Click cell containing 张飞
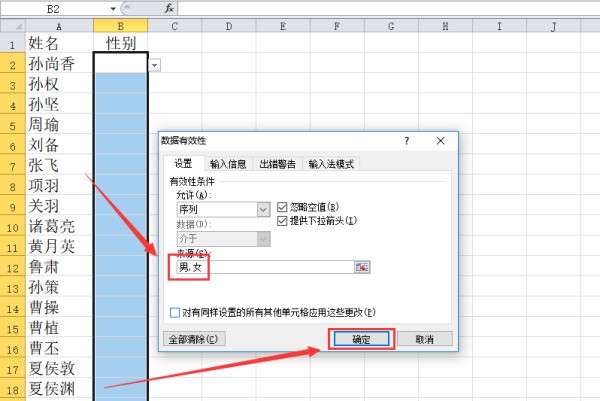600x401 pixels. [59, 165]
